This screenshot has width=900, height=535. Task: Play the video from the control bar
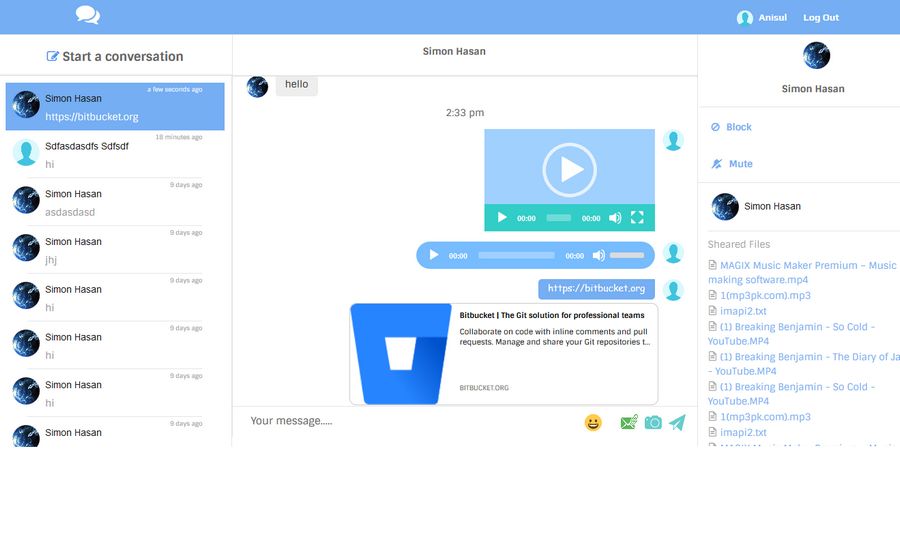click(x=502, y=218)
